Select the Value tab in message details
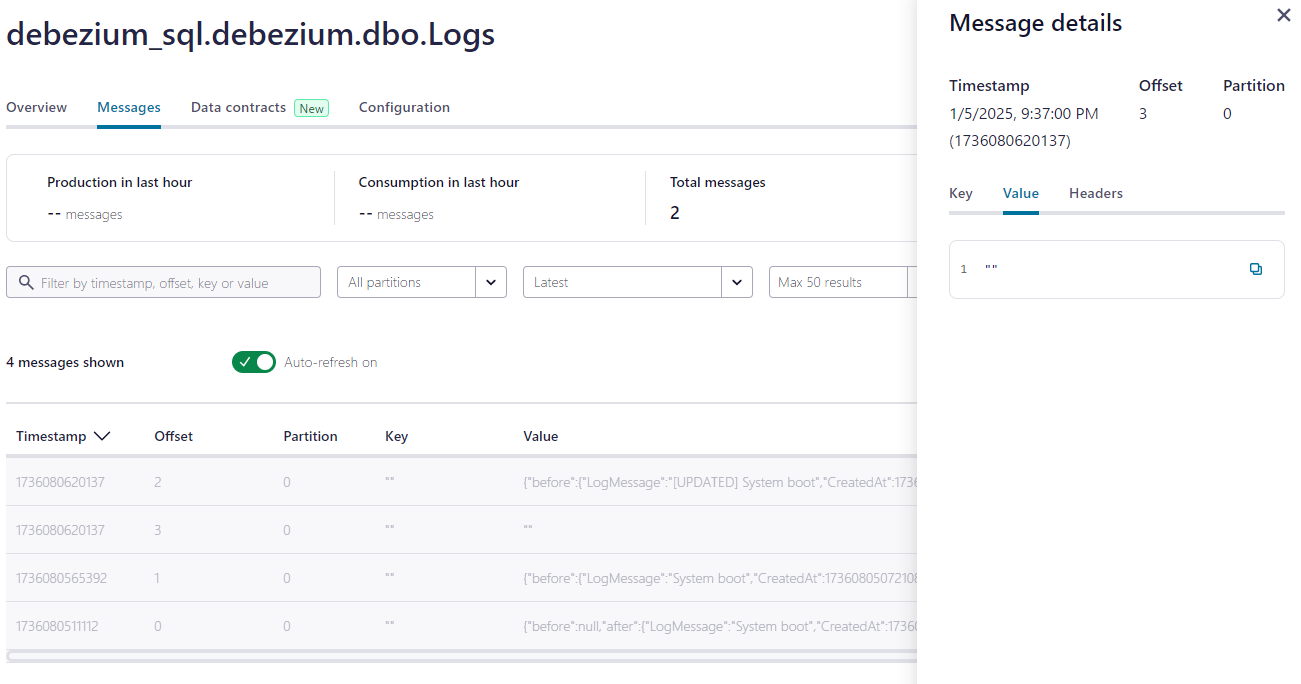Viewport: 1301px width, 684px height. 1020,193
